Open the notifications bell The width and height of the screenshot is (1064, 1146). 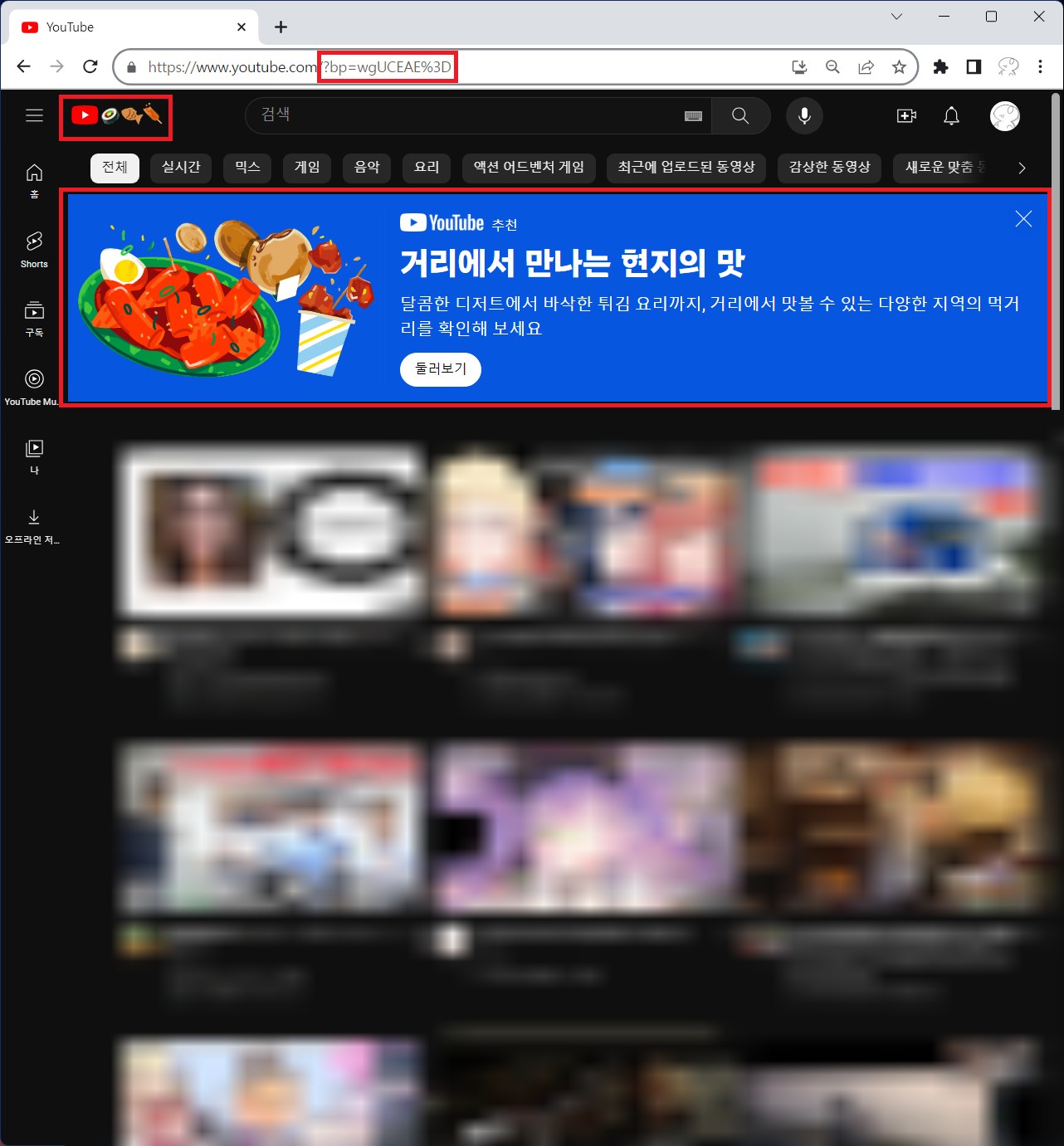coord(952,115)
